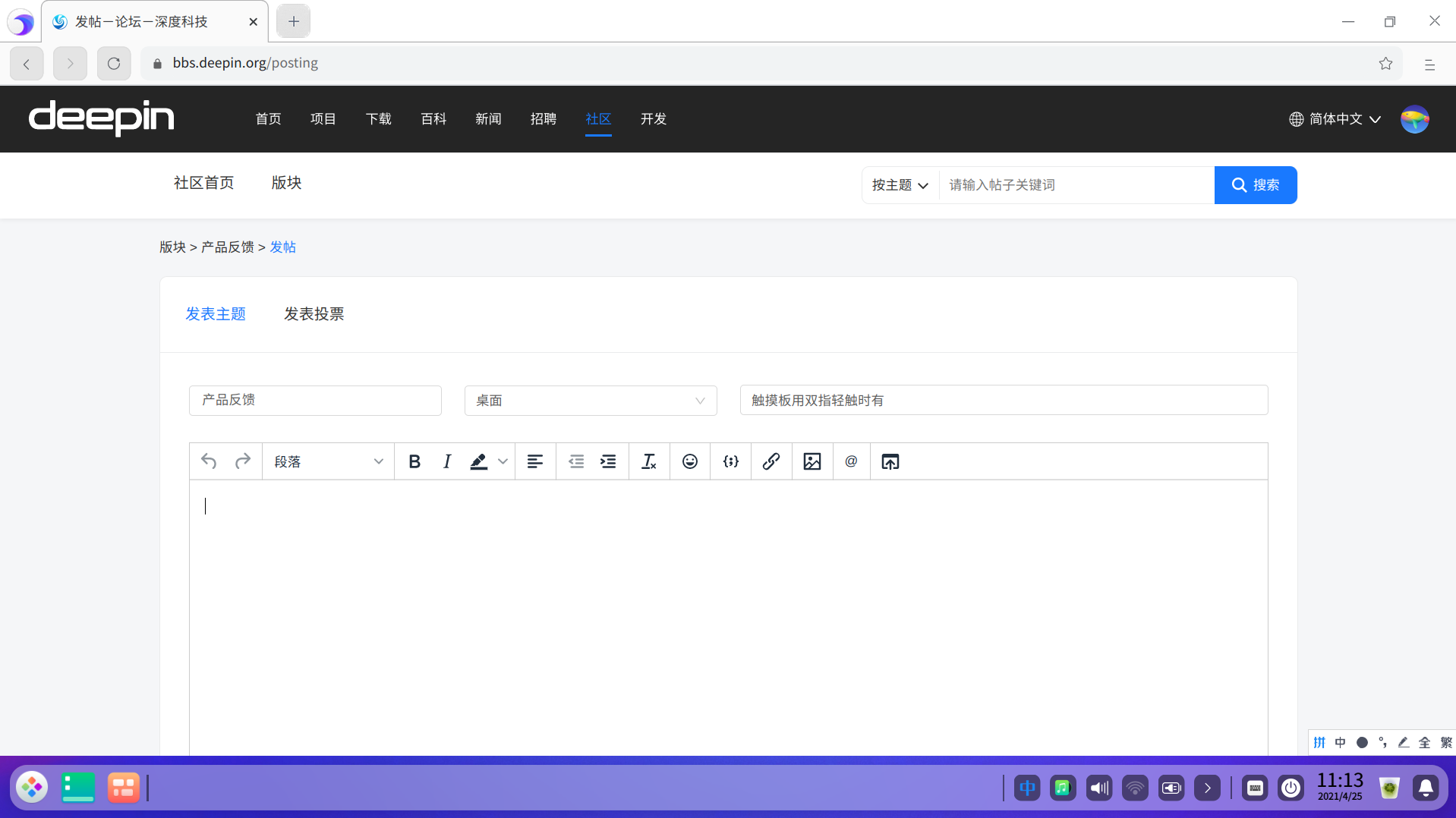Upload an attachment from the toolbar

pyautogui.click(x=890, y=461)
